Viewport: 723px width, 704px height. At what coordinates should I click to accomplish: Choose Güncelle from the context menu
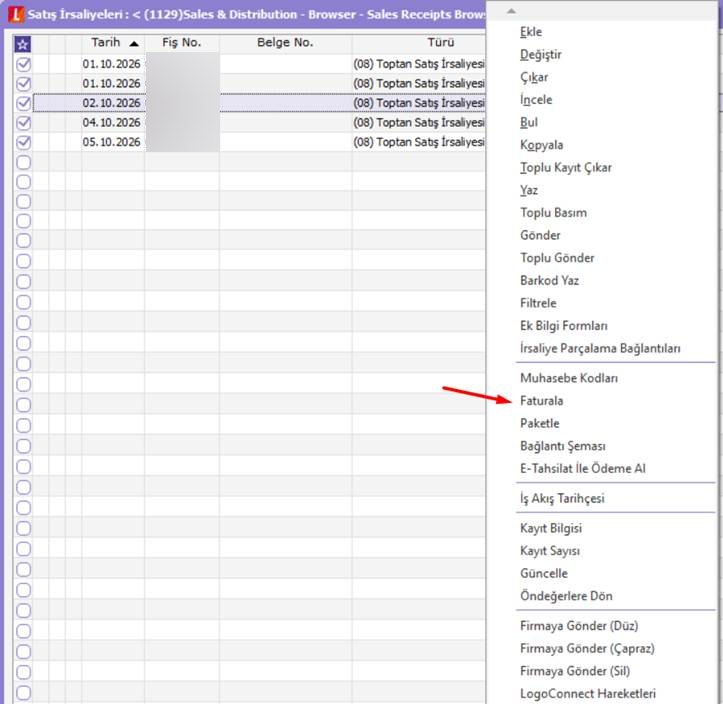pos(544,574)
